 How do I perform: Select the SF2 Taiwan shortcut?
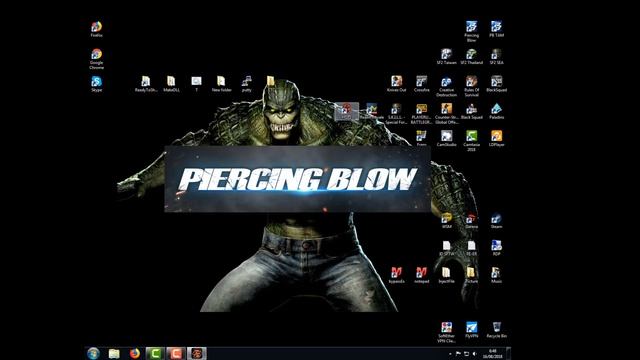(447, 56)
